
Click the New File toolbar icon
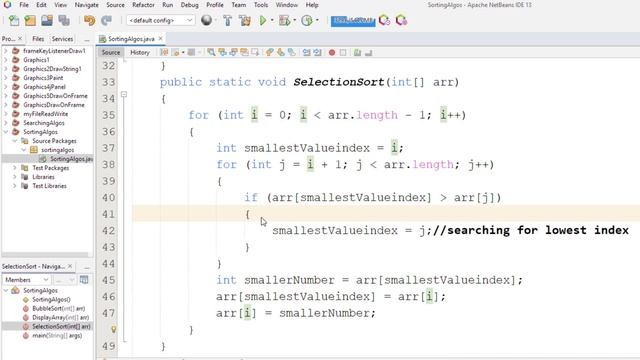14,20
